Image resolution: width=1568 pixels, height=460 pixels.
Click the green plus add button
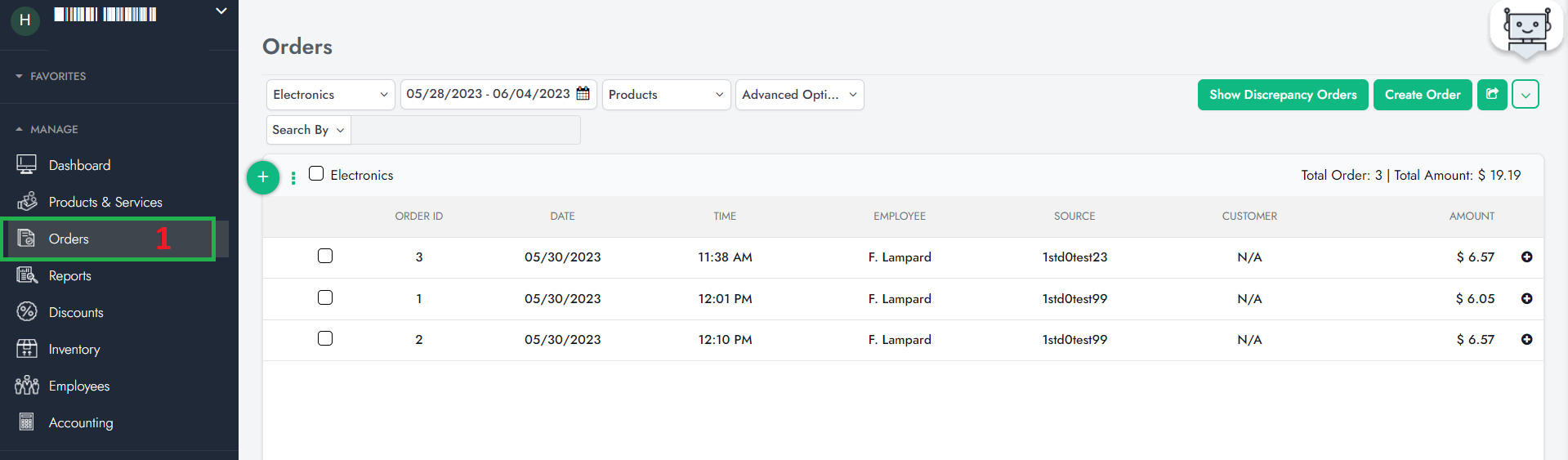click(263, 176)
